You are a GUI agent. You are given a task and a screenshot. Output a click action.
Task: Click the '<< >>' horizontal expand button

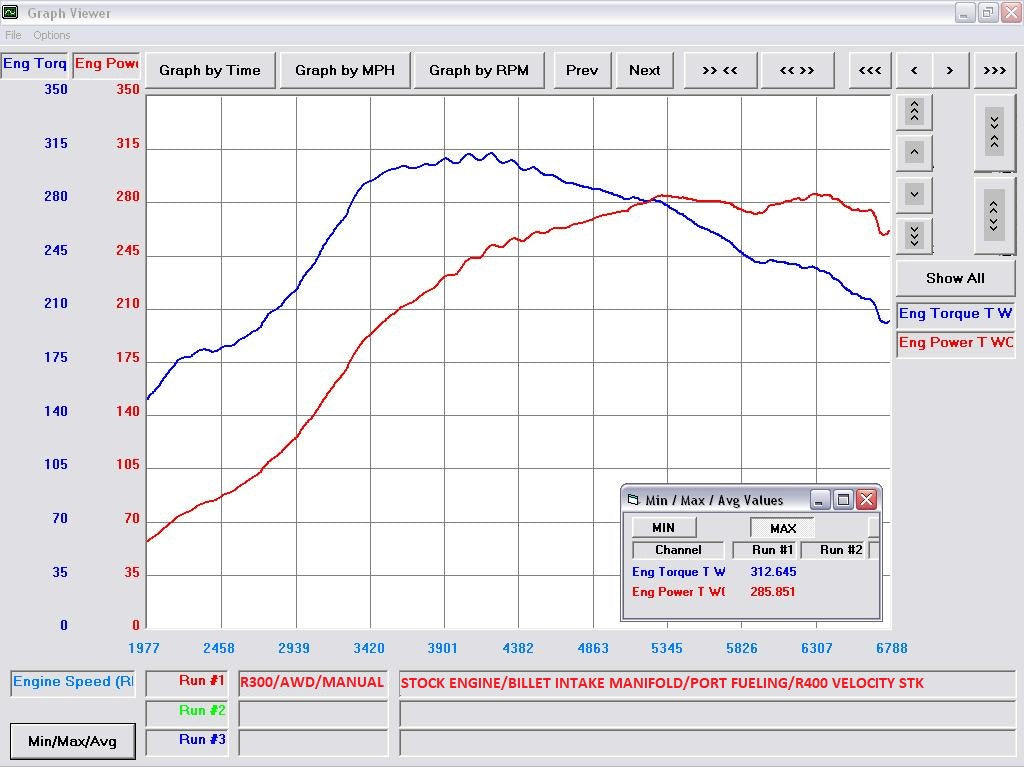point(796,70)
